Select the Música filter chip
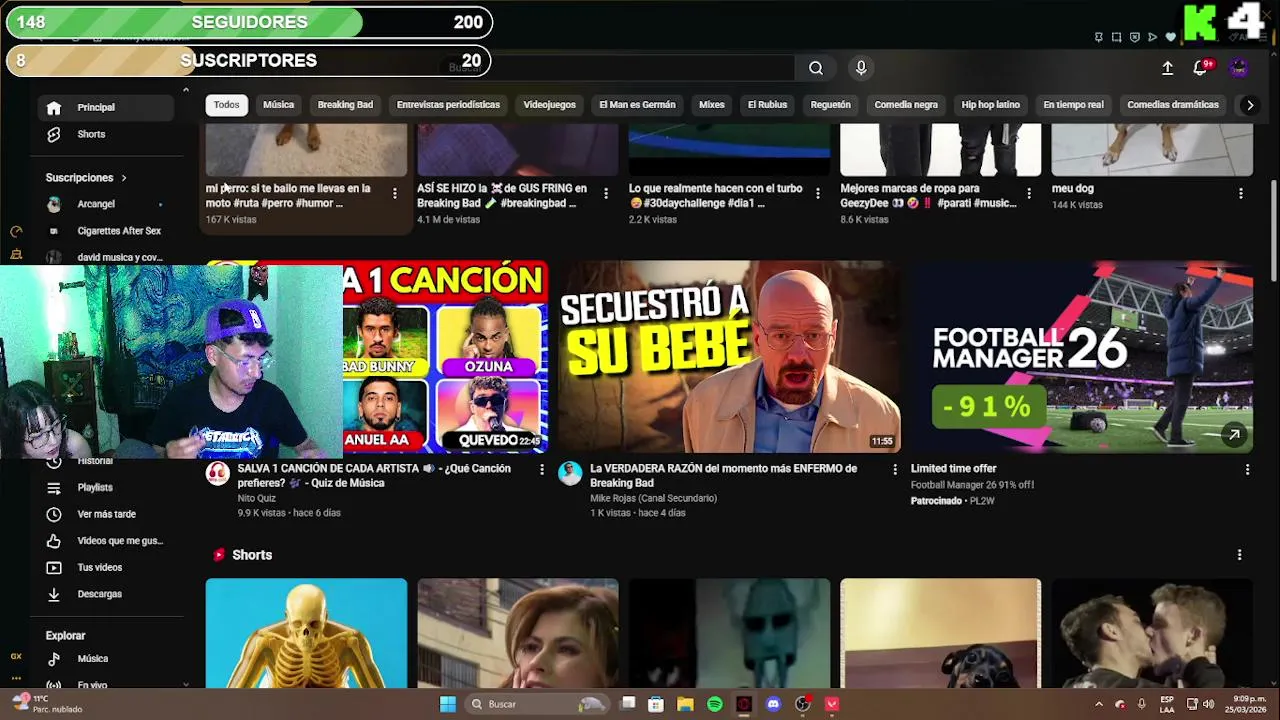 coord(278,105)
